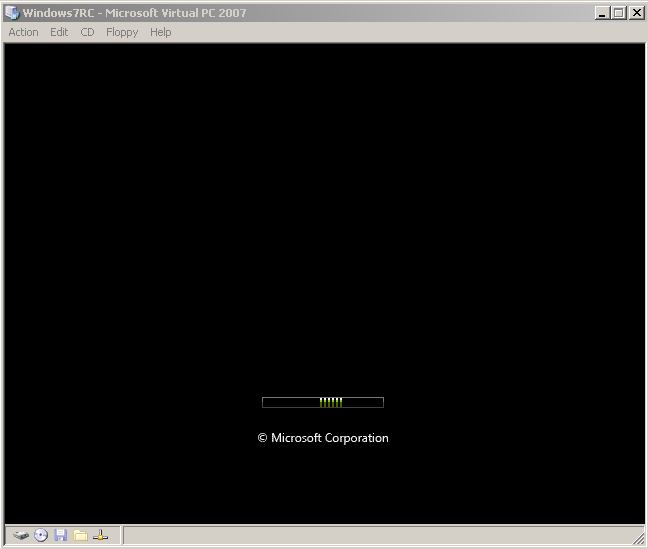This screenshot has width=648, height=549.
Task: Open the Floppy menu
Action: pyautogui.click(x=122, y=32)
